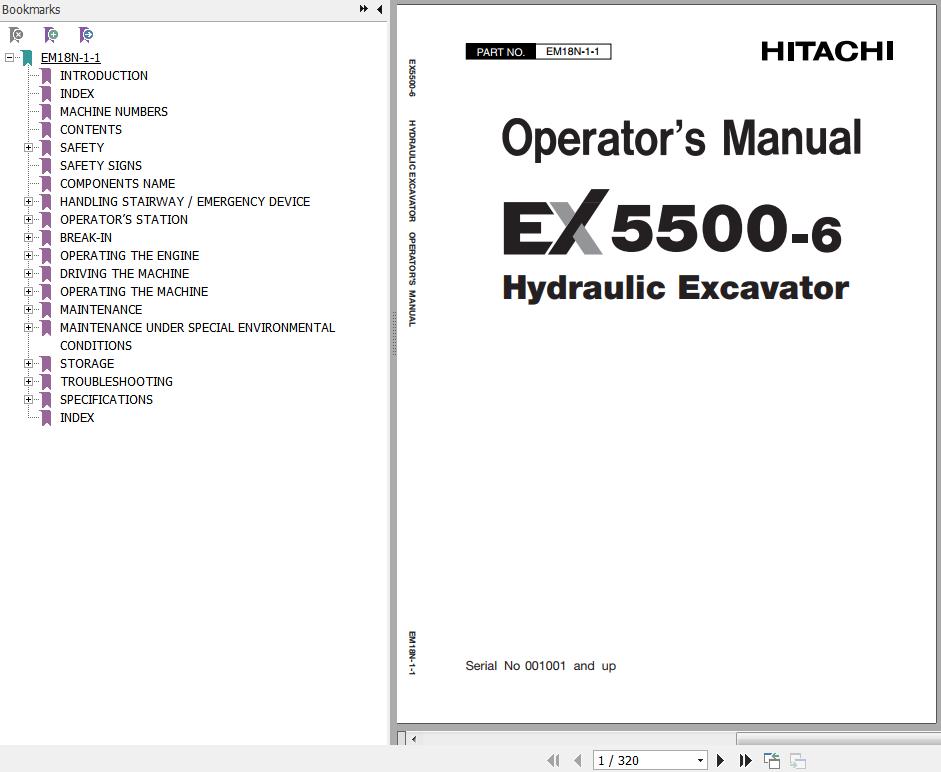Expand the STORAGE bookmark
The image size is (941, 772).
pos(28,364)
